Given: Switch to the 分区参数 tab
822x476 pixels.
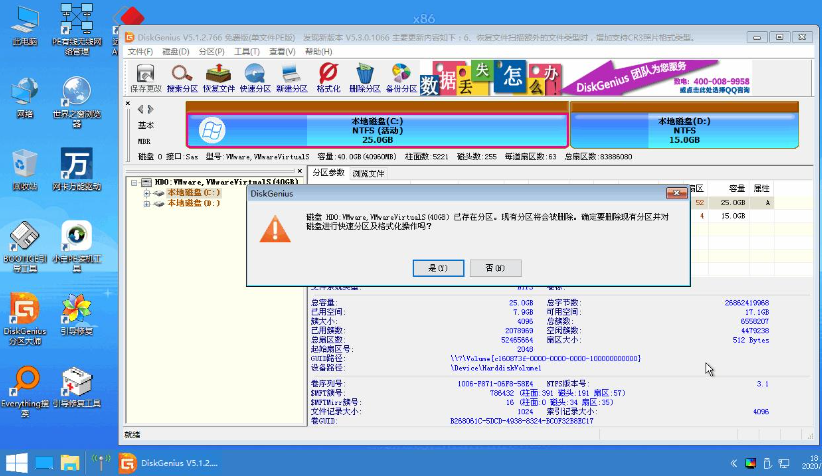Looking at the screenshot, I should pyautogui.click(x=328, y=173).
